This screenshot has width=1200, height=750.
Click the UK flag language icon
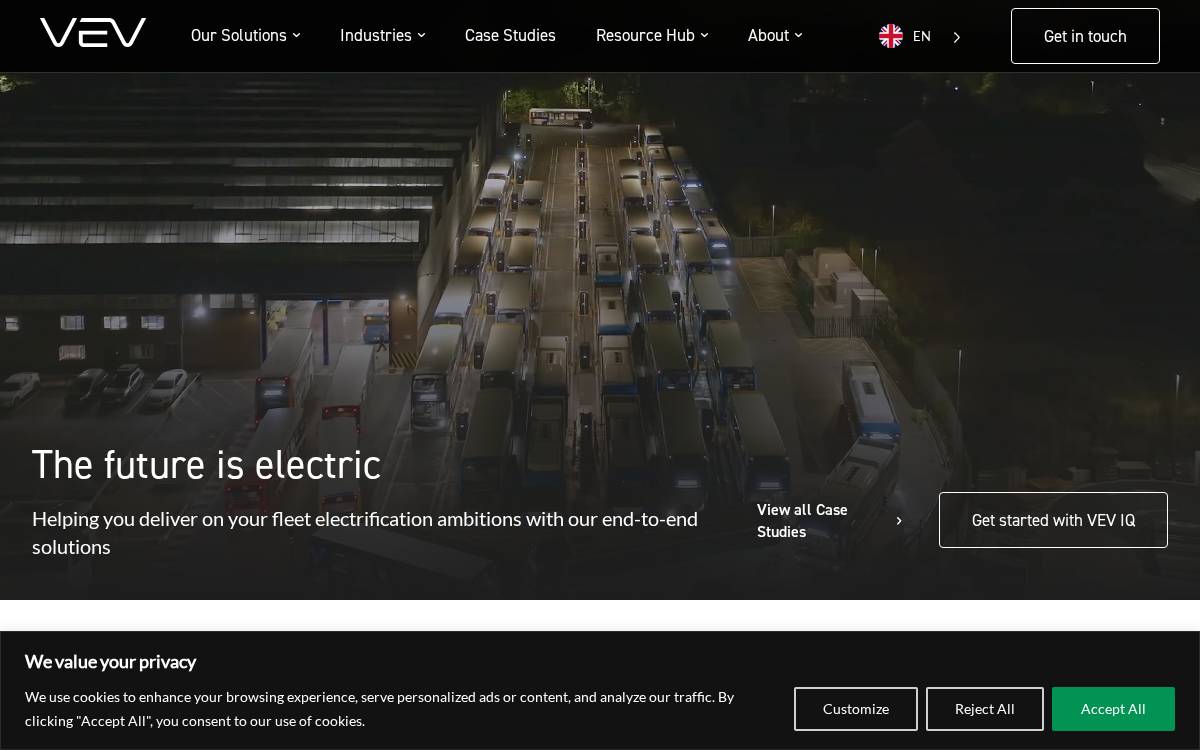(x=891, y=36)
